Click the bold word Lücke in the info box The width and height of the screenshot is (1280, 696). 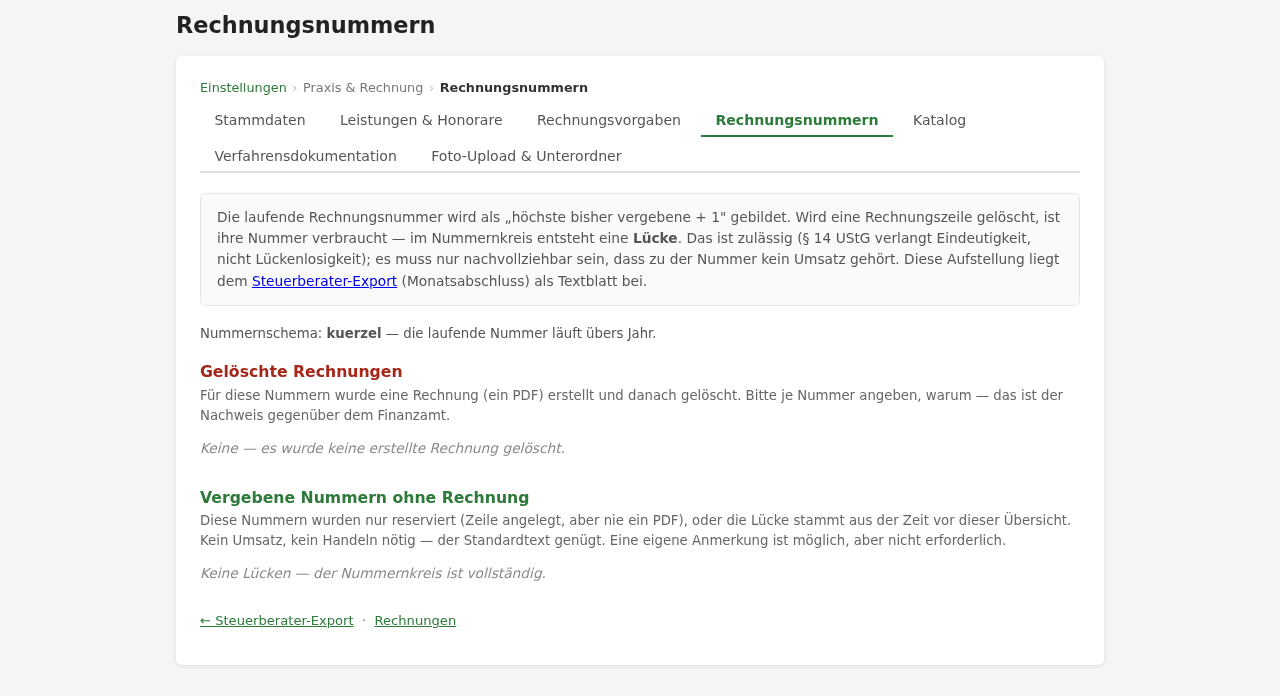[655, 238]
